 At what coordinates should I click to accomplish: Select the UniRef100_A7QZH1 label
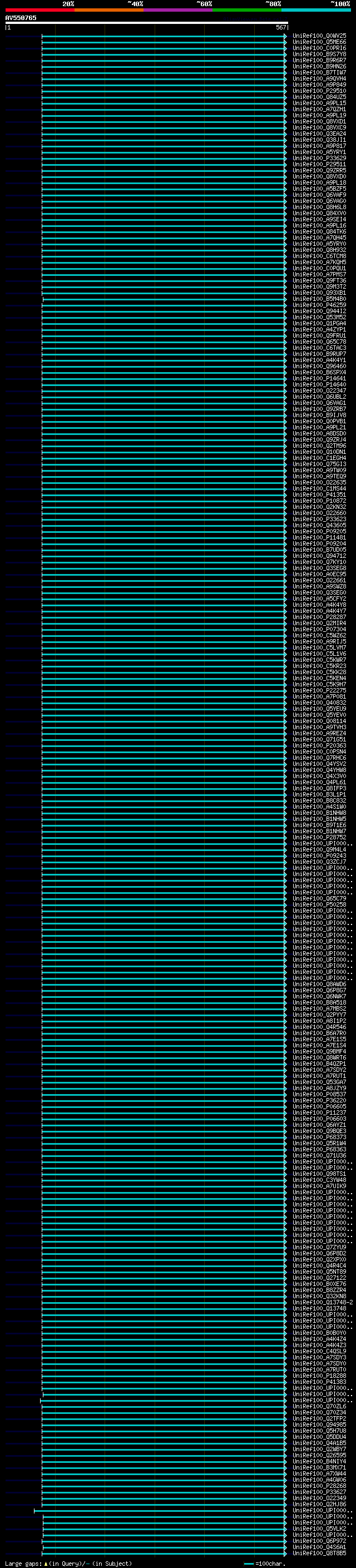pos(319,110)
